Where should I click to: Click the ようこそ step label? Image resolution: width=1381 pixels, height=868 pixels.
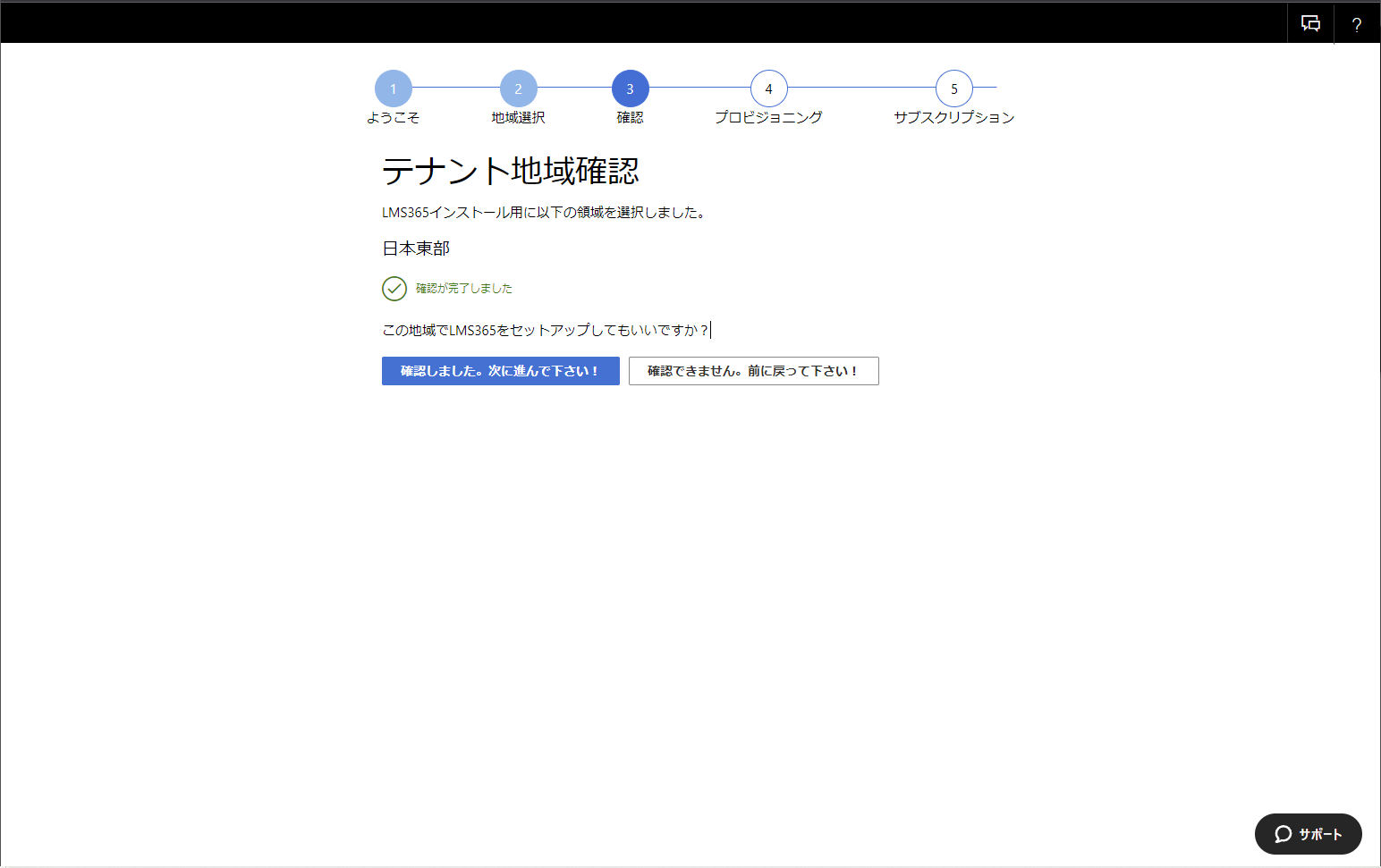click(x=393, y=117)
